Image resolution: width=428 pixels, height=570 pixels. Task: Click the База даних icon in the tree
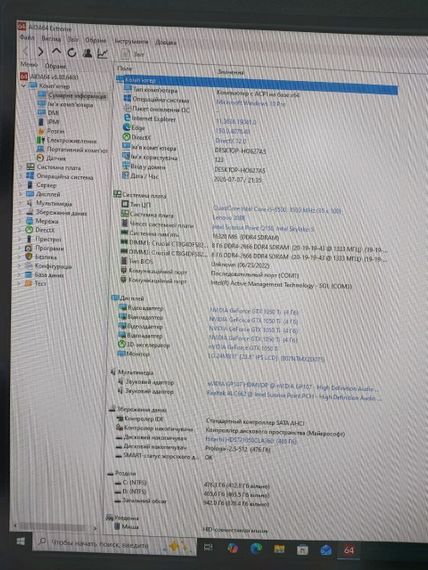pos(29,274)
